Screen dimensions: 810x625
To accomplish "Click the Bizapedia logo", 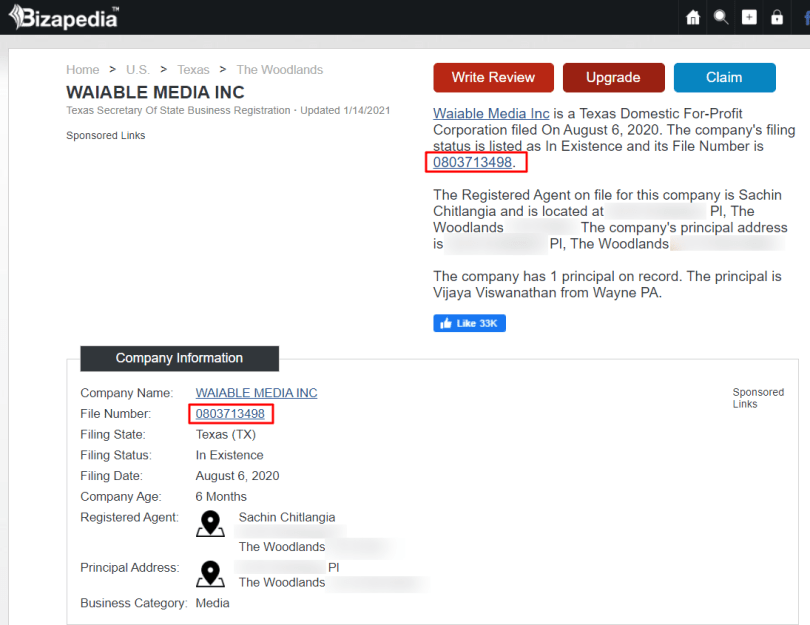I will click(x=63, y=17).
